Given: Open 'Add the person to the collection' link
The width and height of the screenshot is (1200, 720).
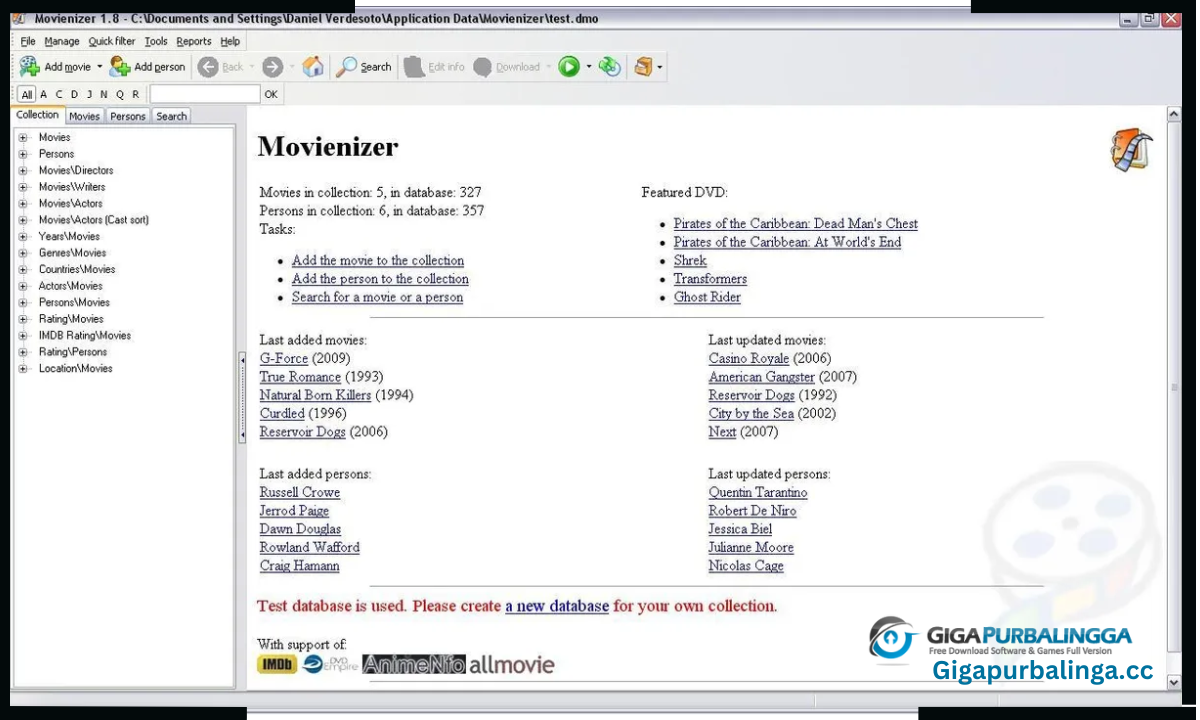Looking at the screenshot, I should click(x=380, y=279).
